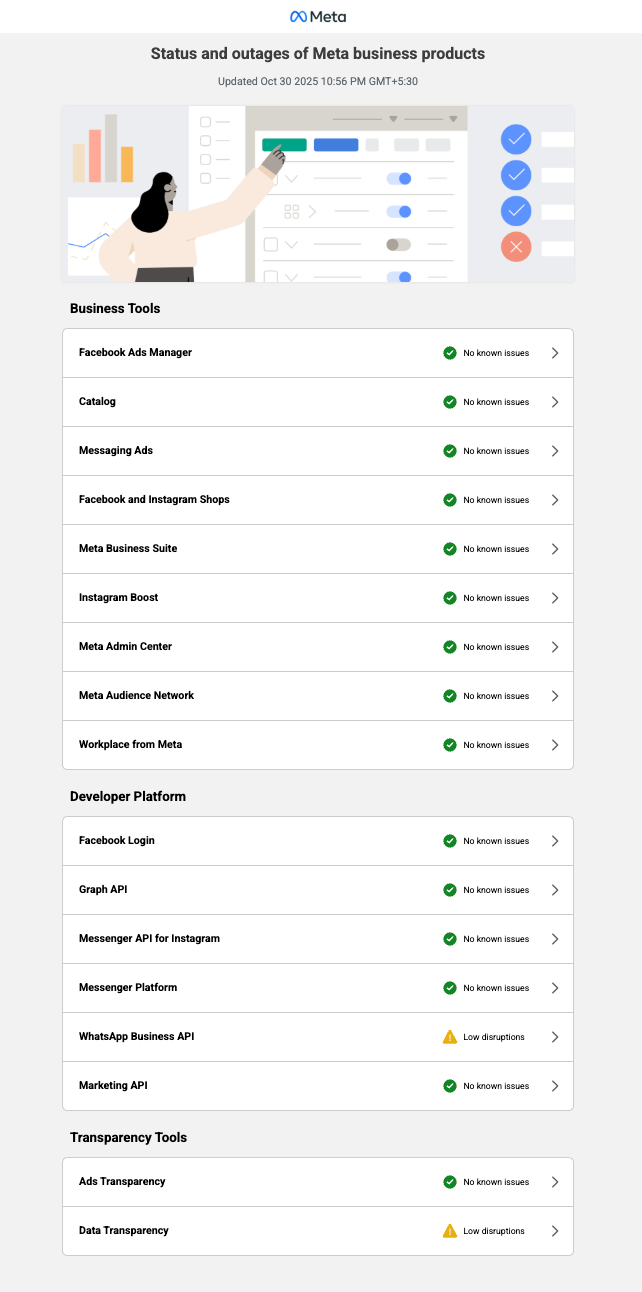Click the Meta logo in the header
The image size is (642, 1292).
coord(318,17)
